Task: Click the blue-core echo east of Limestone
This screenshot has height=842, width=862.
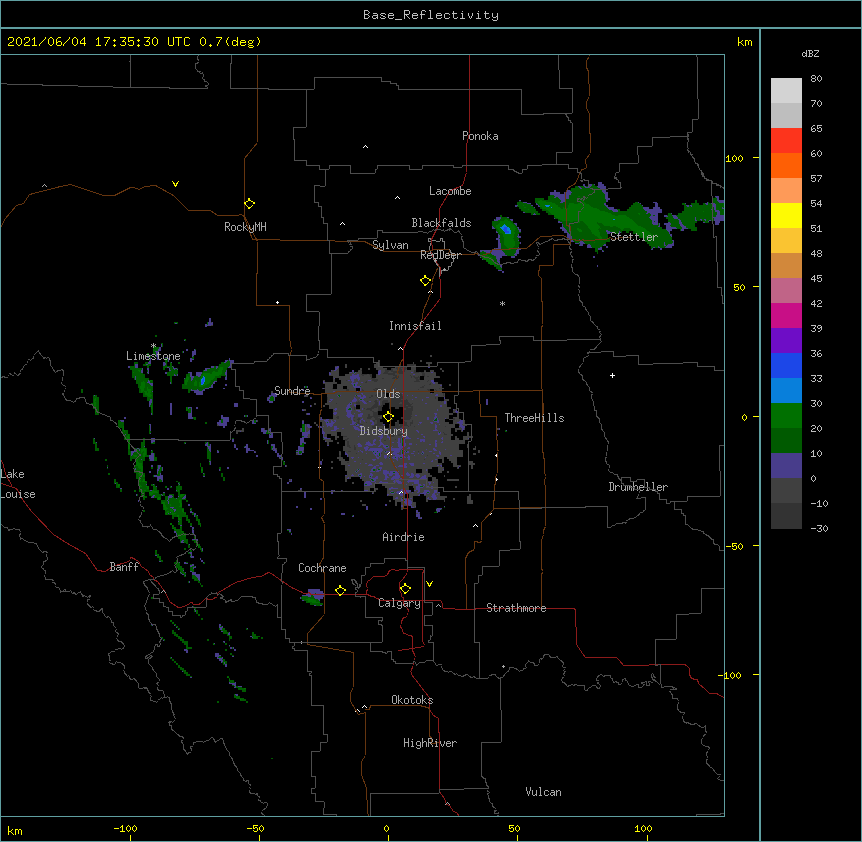Action: [x=206, y=377]
